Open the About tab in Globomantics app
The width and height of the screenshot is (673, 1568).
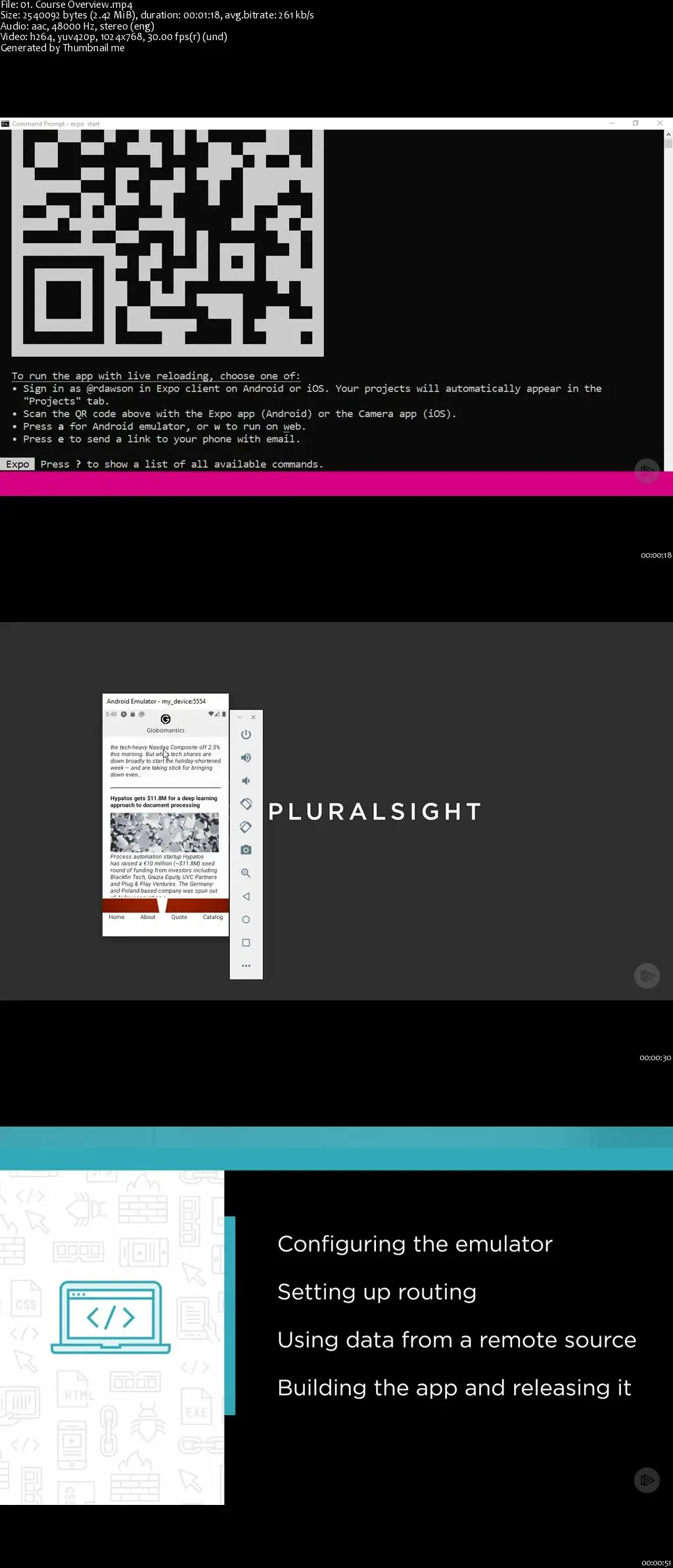pos(148,917)
